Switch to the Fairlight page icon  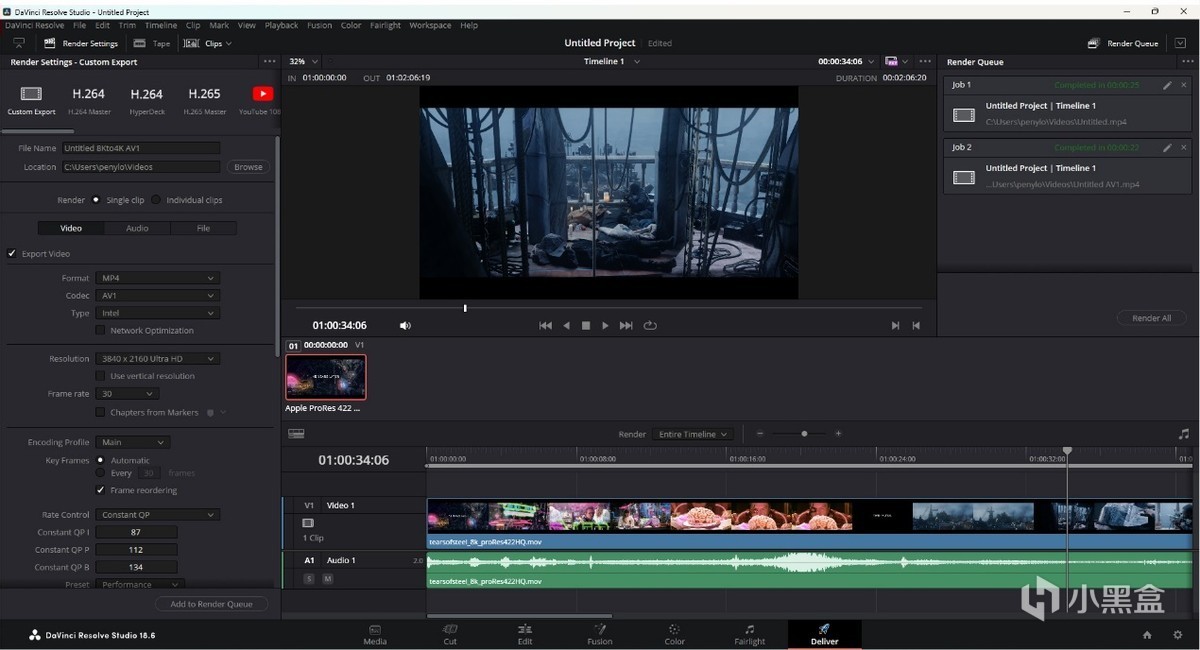(749, 630)
